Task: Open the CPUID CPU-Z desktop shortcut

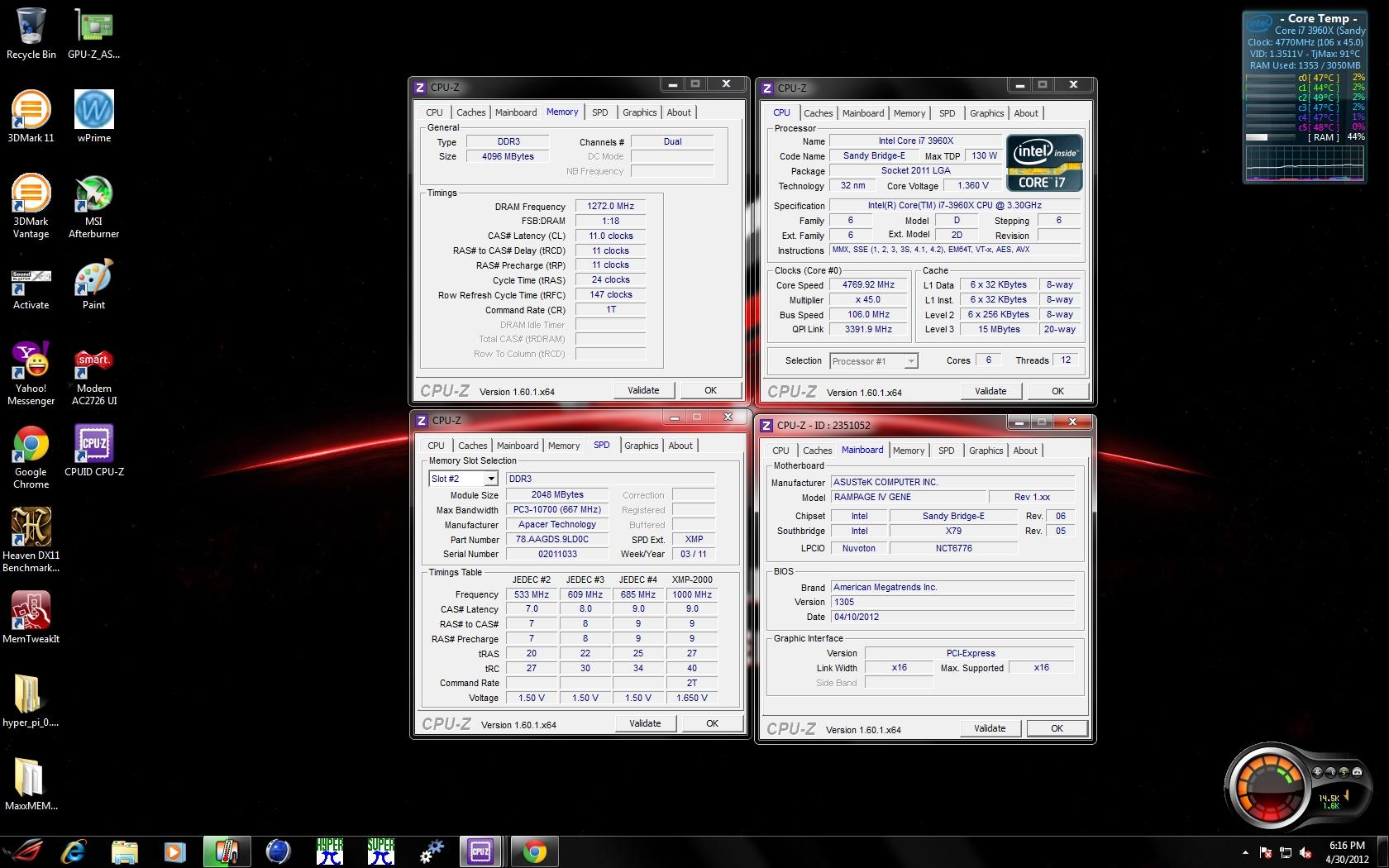Action: point(93,451)
